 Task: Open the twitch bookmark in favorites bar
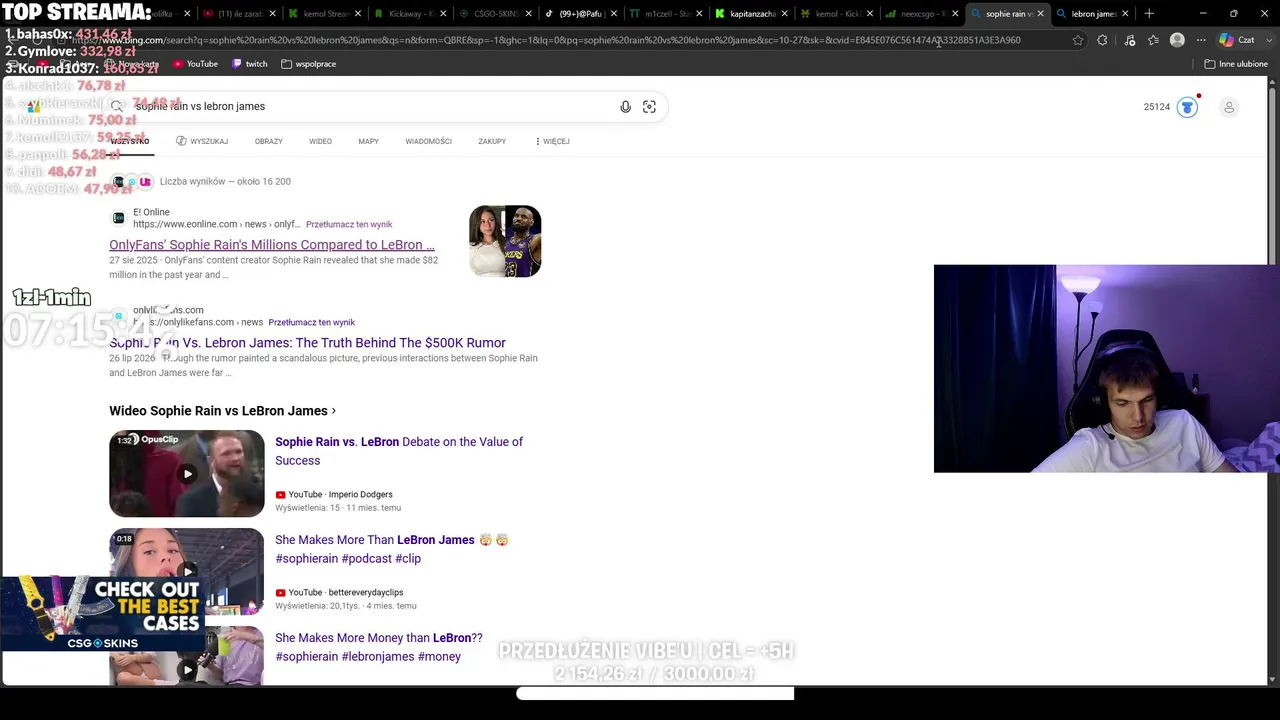click(x=250, y=64)
